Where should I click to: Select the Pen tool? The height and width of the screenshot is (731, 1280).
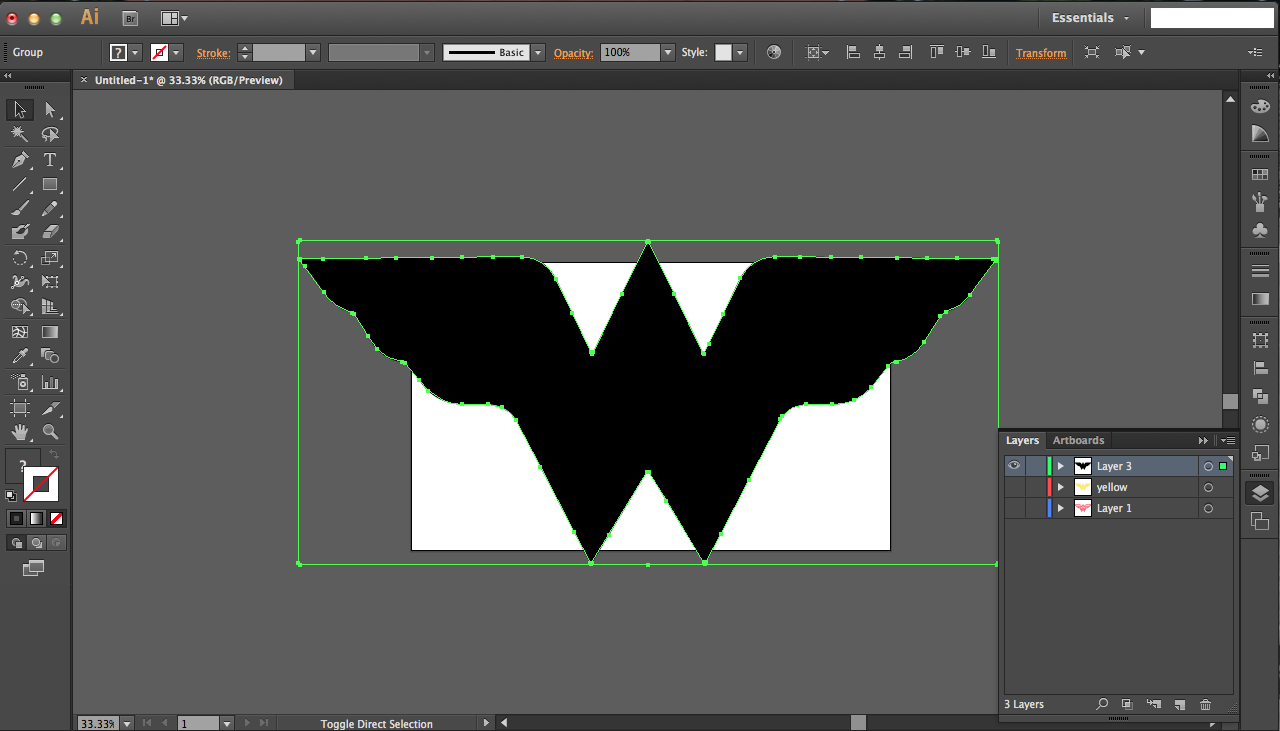[20, 160]
